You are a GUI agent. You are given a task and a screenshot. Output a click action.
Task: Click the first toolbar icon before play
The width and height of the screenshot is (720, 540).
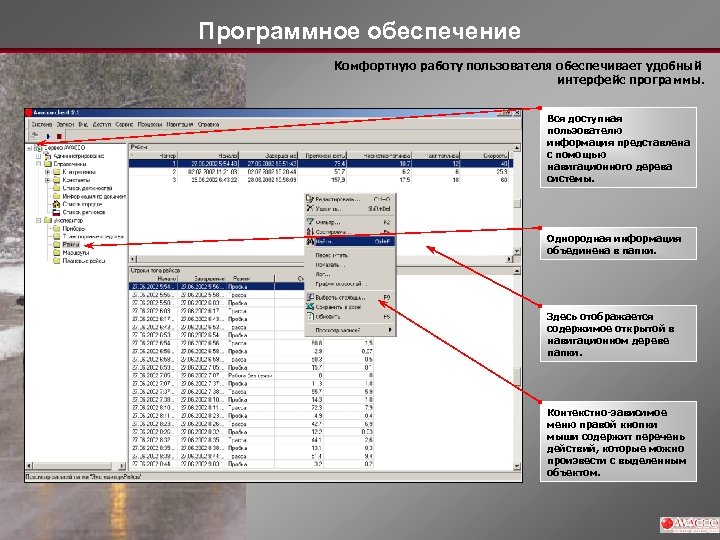point(35,136)
